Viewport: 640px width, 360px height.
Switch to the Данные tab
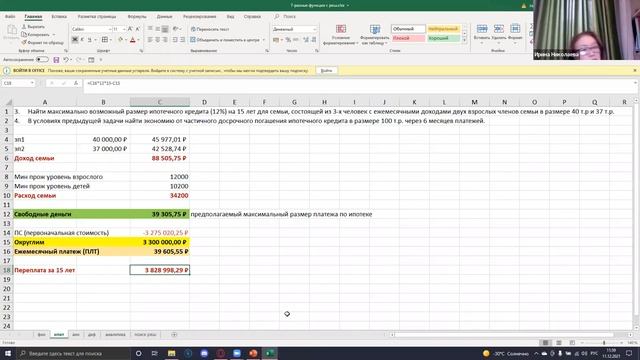pyautogui.click(x=164, y=17)
